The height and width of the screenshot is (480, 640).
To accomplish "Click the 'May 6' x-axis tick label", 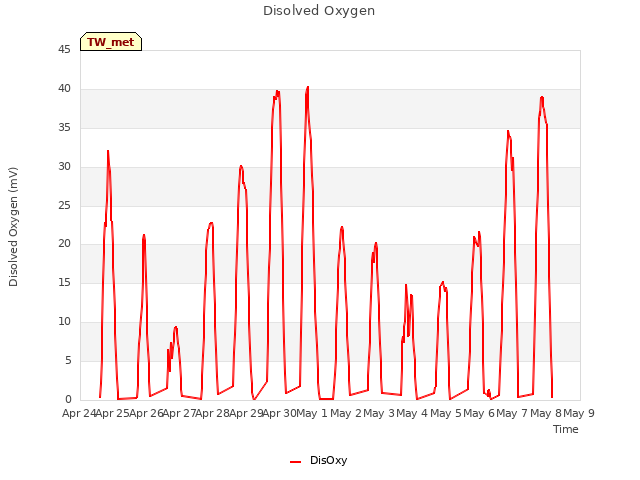I will [x=479, y=413].
